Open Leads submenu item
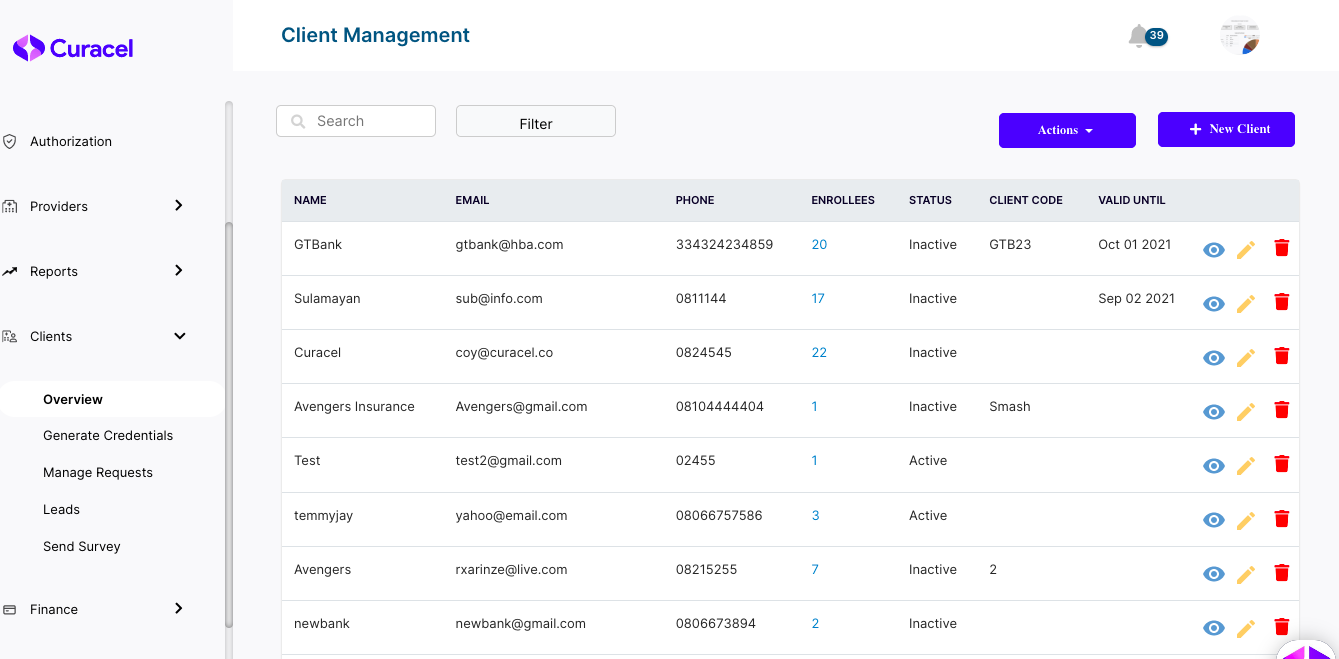The width and height of the screenshot is (1339, 659). 61,509
